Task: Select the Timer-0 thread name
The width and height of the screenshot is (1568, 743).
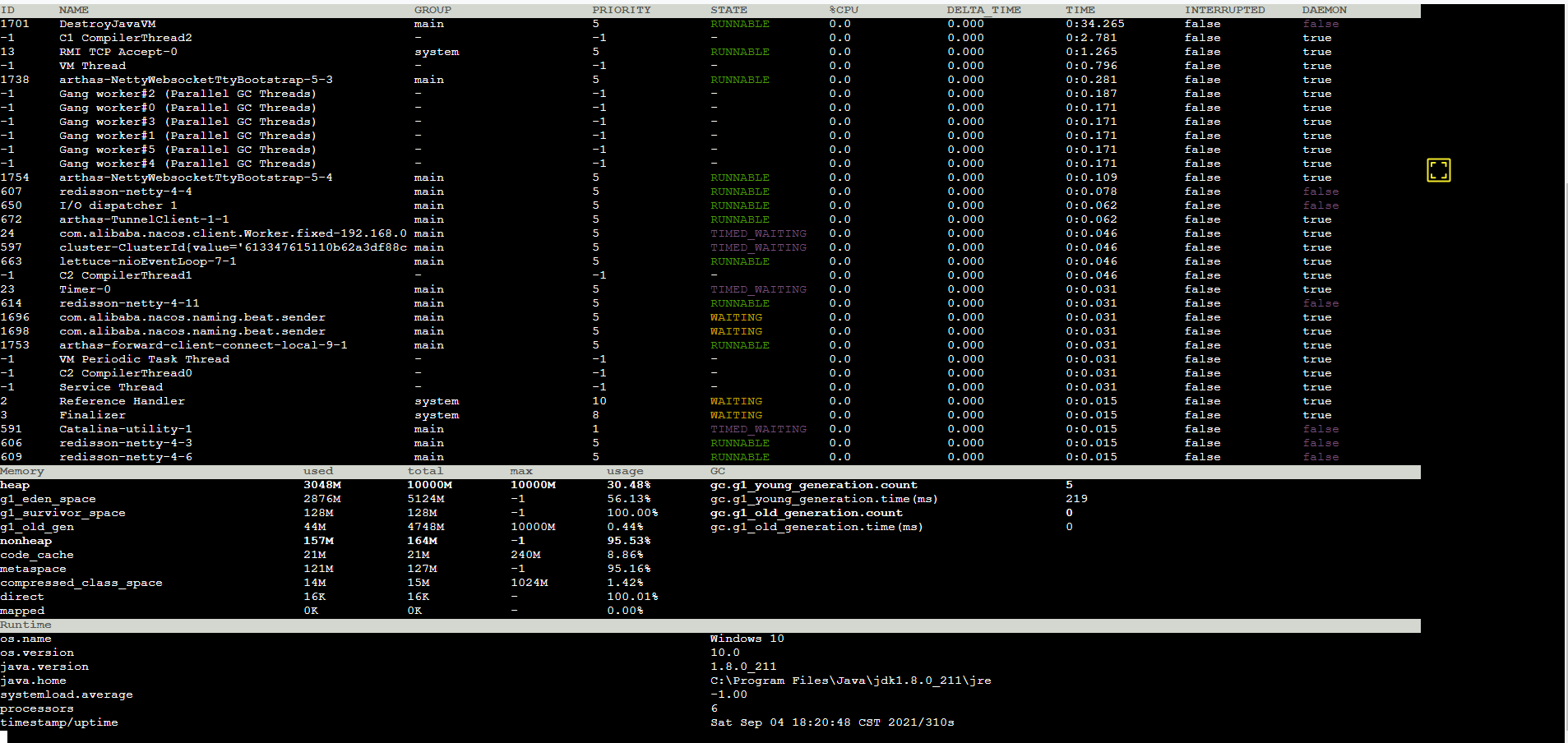Action: 85,289
